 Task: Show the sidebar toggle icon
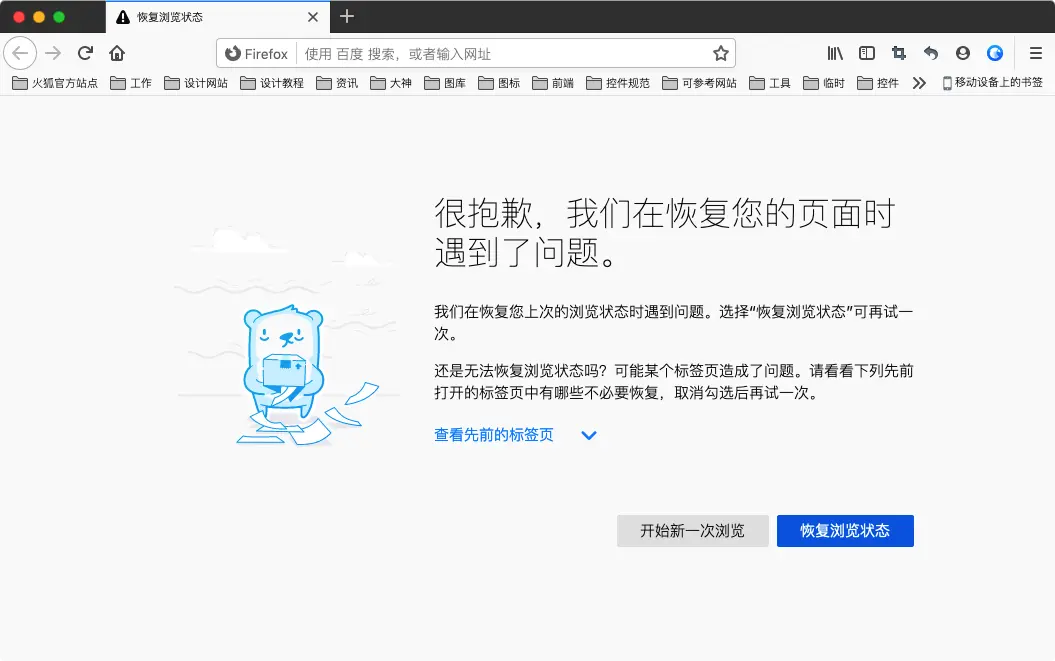coord(867,53)
